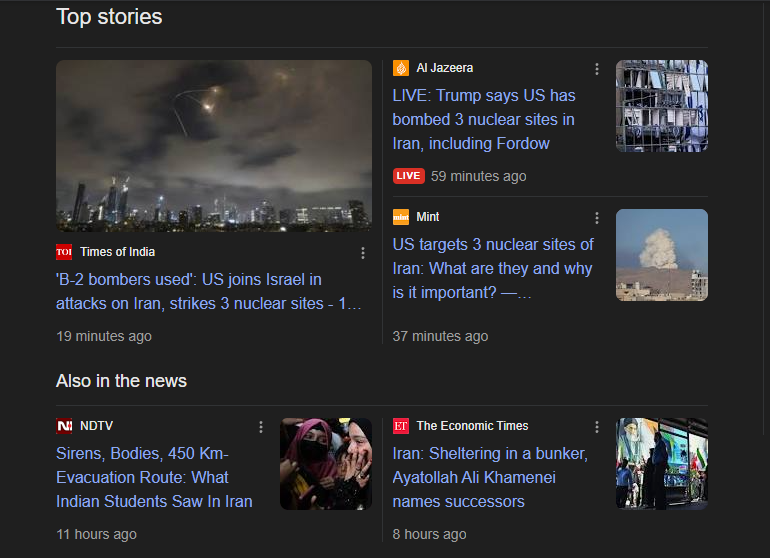This screenshot has height=558, width=770.
Task: Click the '8 hours ago' timestamp
Action: tap(430, 534)
